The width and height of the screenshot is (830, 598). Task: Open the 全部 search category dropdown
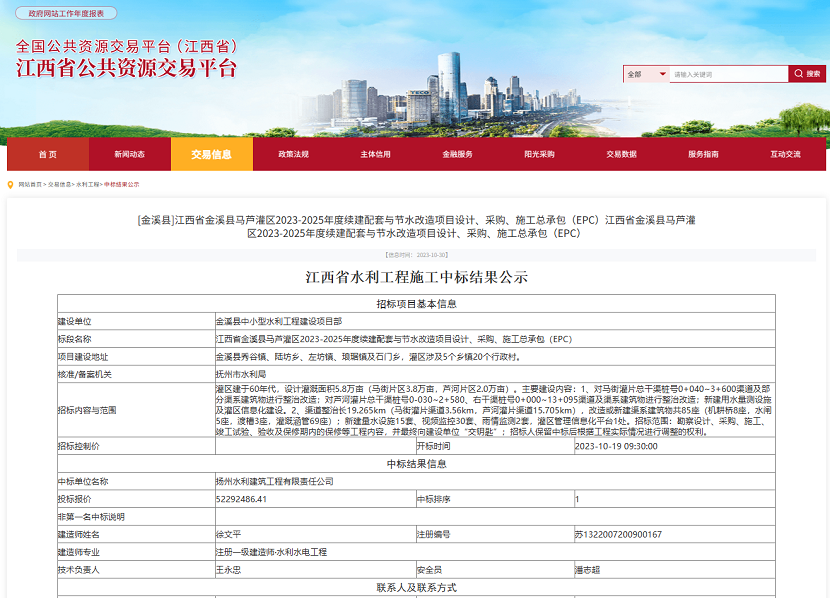646,74
